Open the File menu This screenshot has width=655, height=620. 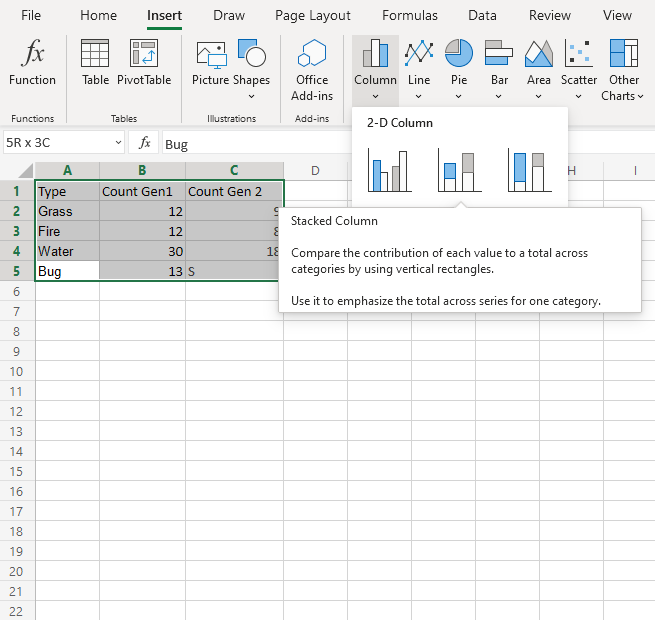pyautogui.click(x=31, y=15)
